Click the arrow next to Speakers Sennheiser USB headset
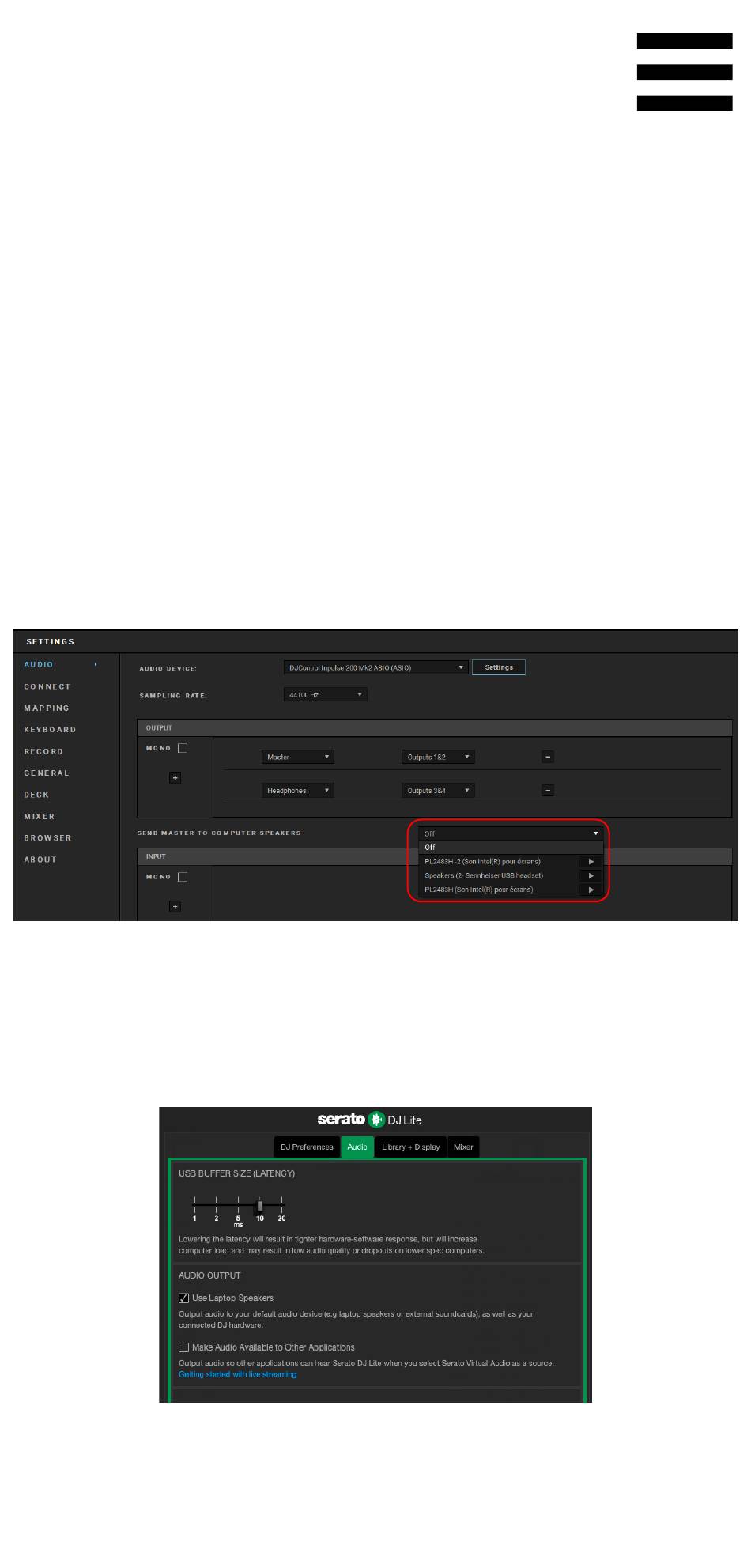The width and height of the screenshot is (751, 1568). point(591,875)
